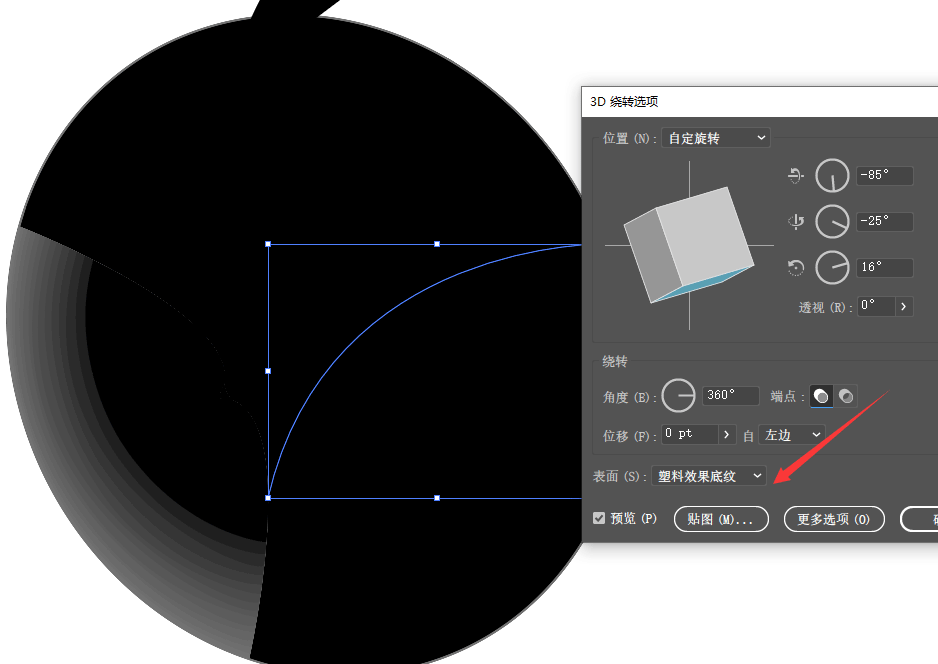Click the X-axis rotation field -85°
938x664 pixels.
(x=885, y=175)
